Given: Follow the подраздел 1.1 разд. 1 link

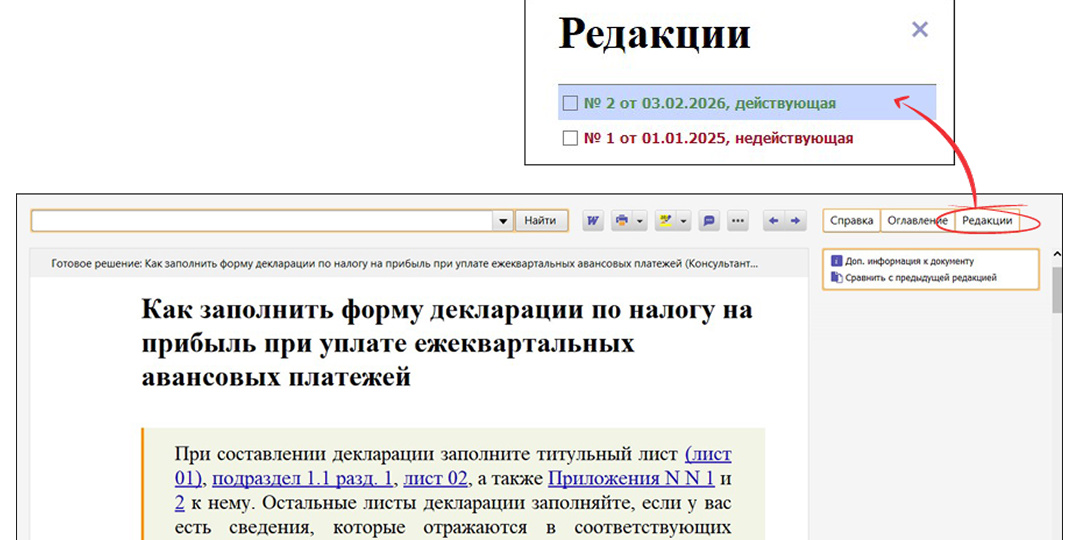Looking at the screenshot, I should pyautogui.click(x=302, y=478).
